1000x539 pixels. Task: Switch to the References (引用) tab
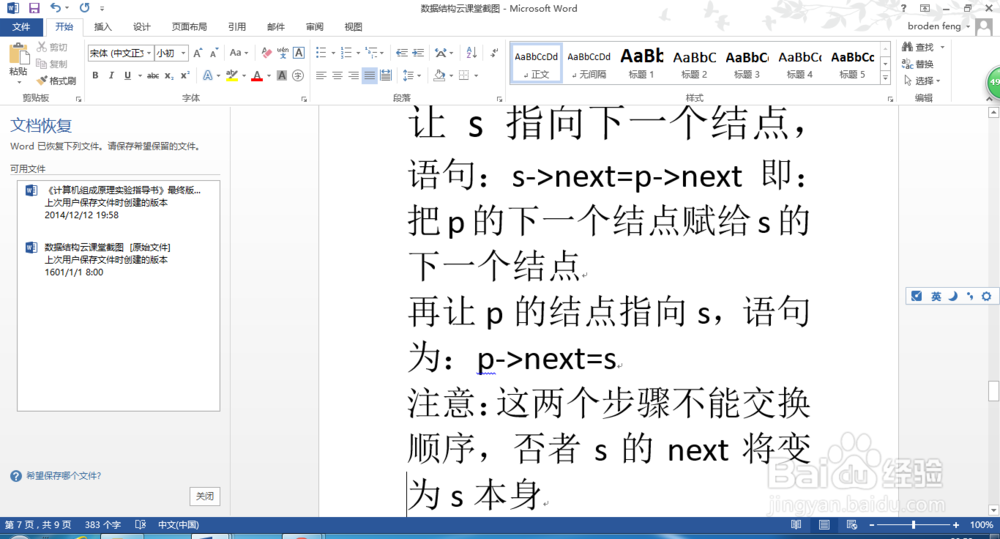coord(237,27)
